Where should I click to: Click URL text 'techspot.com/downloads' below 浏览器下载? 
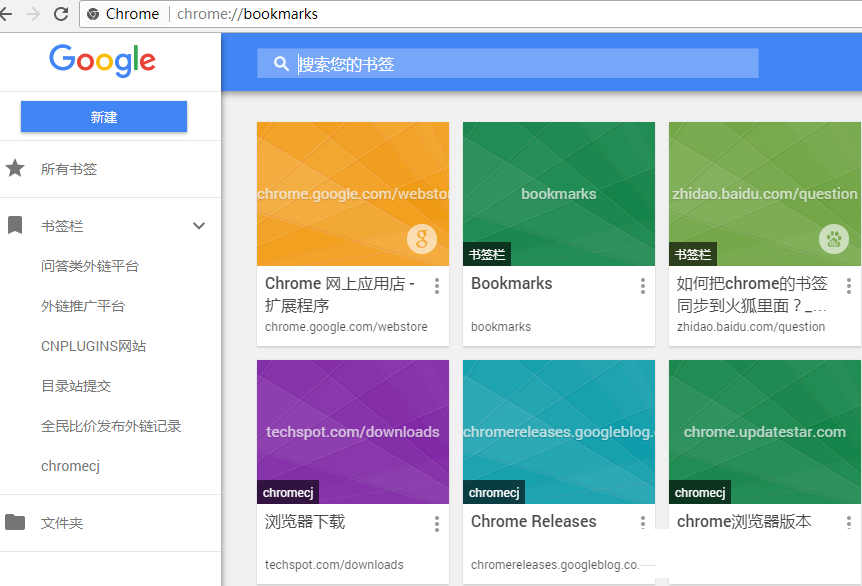[334, 565]
